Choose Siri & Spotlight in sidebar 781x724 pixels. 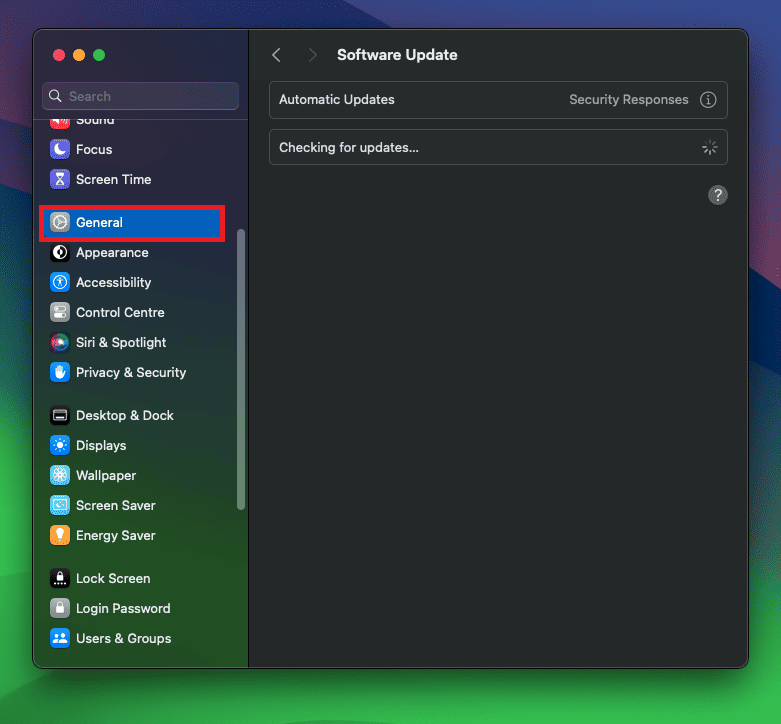pos(132,343)
